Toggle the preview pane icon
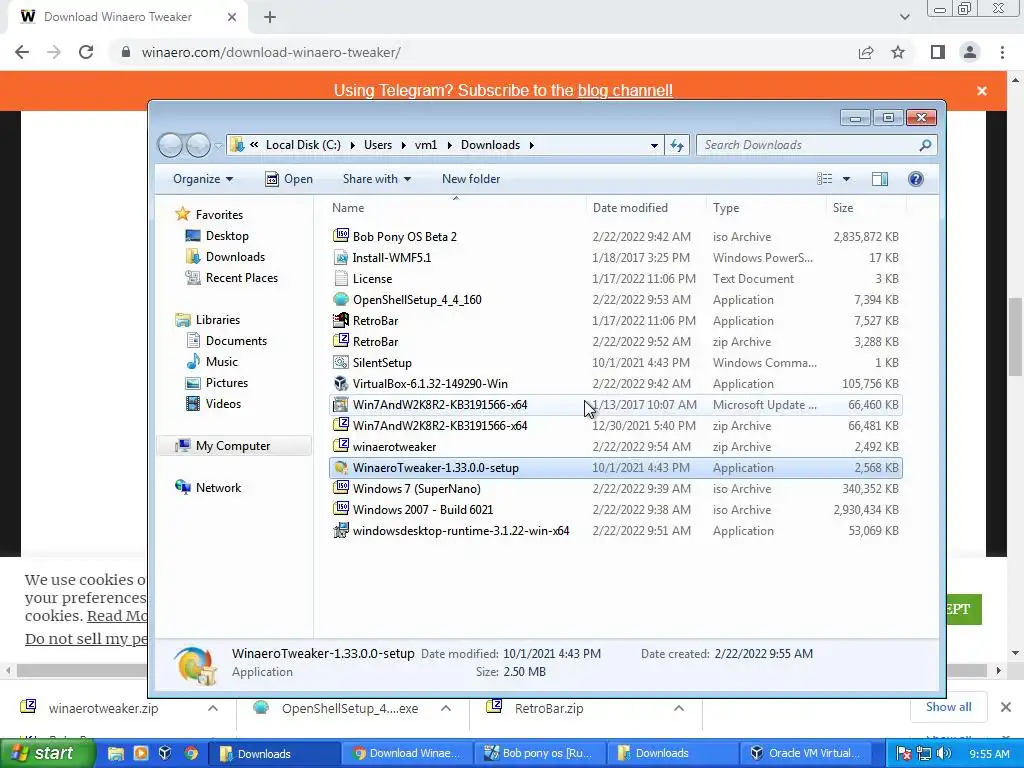This screenshot has width=1024, height=768. pos(880,179)
